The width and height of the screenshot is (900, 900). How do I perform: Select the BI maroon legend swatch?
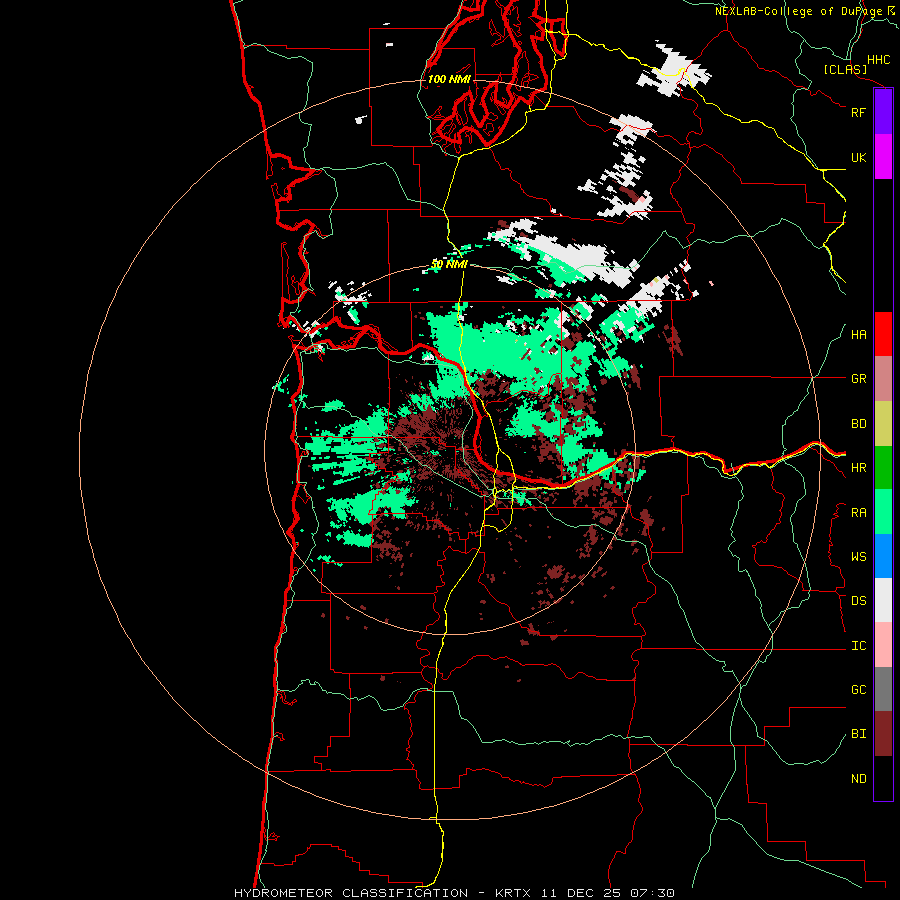point(883,734)
